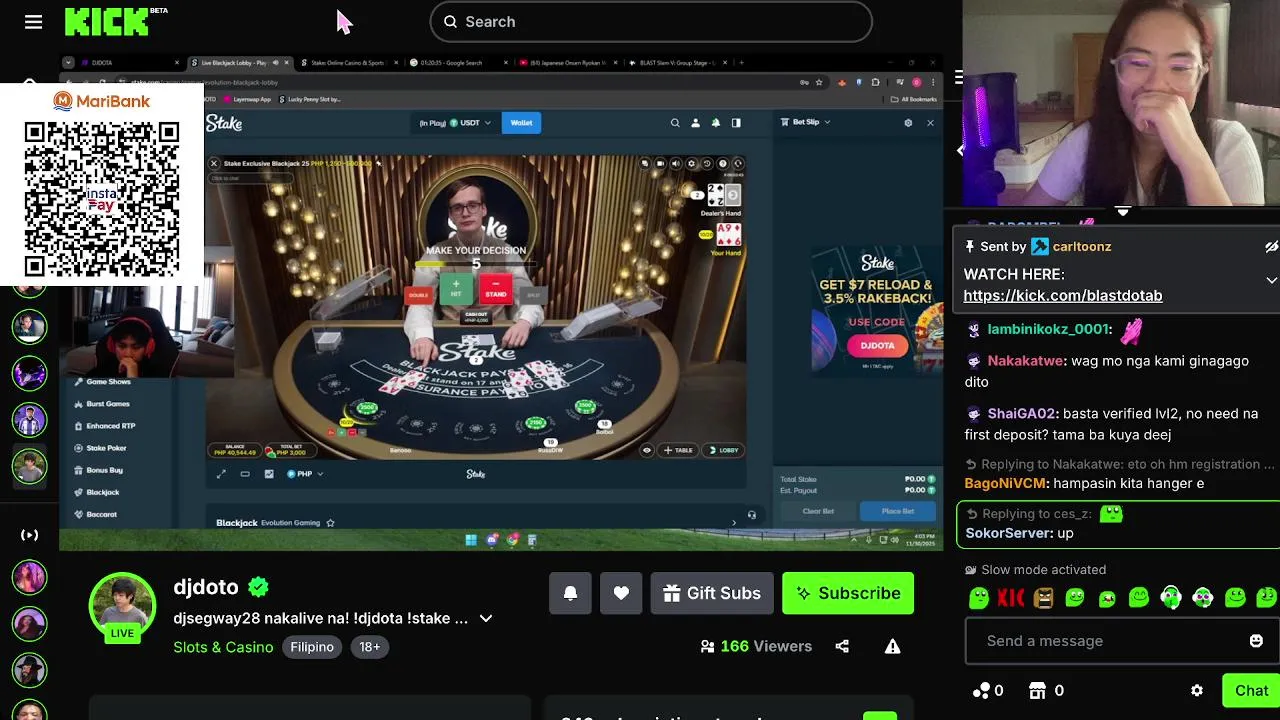Click Stake search magnifier icon
The width and height of the screenshot is (1280, 720).
[x=675, y=123]
